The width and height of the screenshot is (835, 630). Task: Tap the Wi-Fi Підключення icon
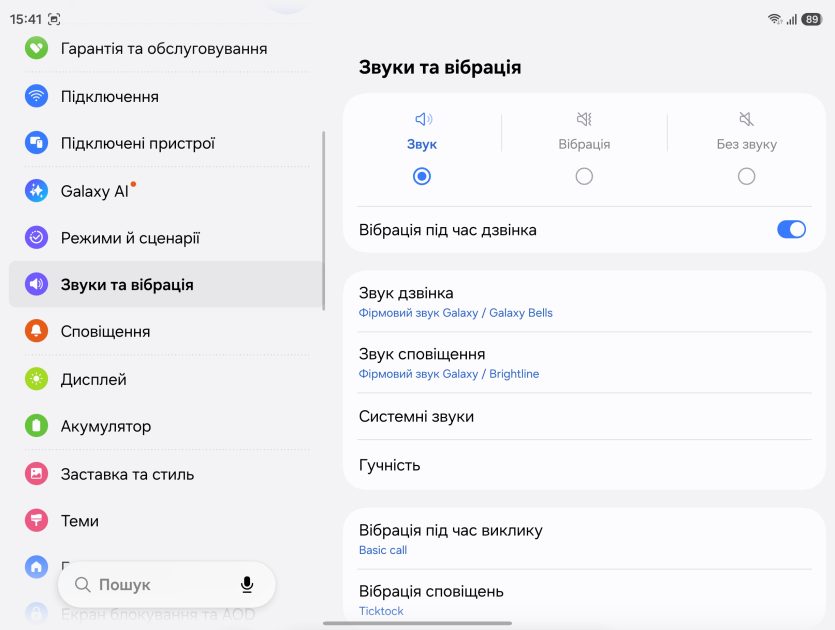click(x=36, y=96)
